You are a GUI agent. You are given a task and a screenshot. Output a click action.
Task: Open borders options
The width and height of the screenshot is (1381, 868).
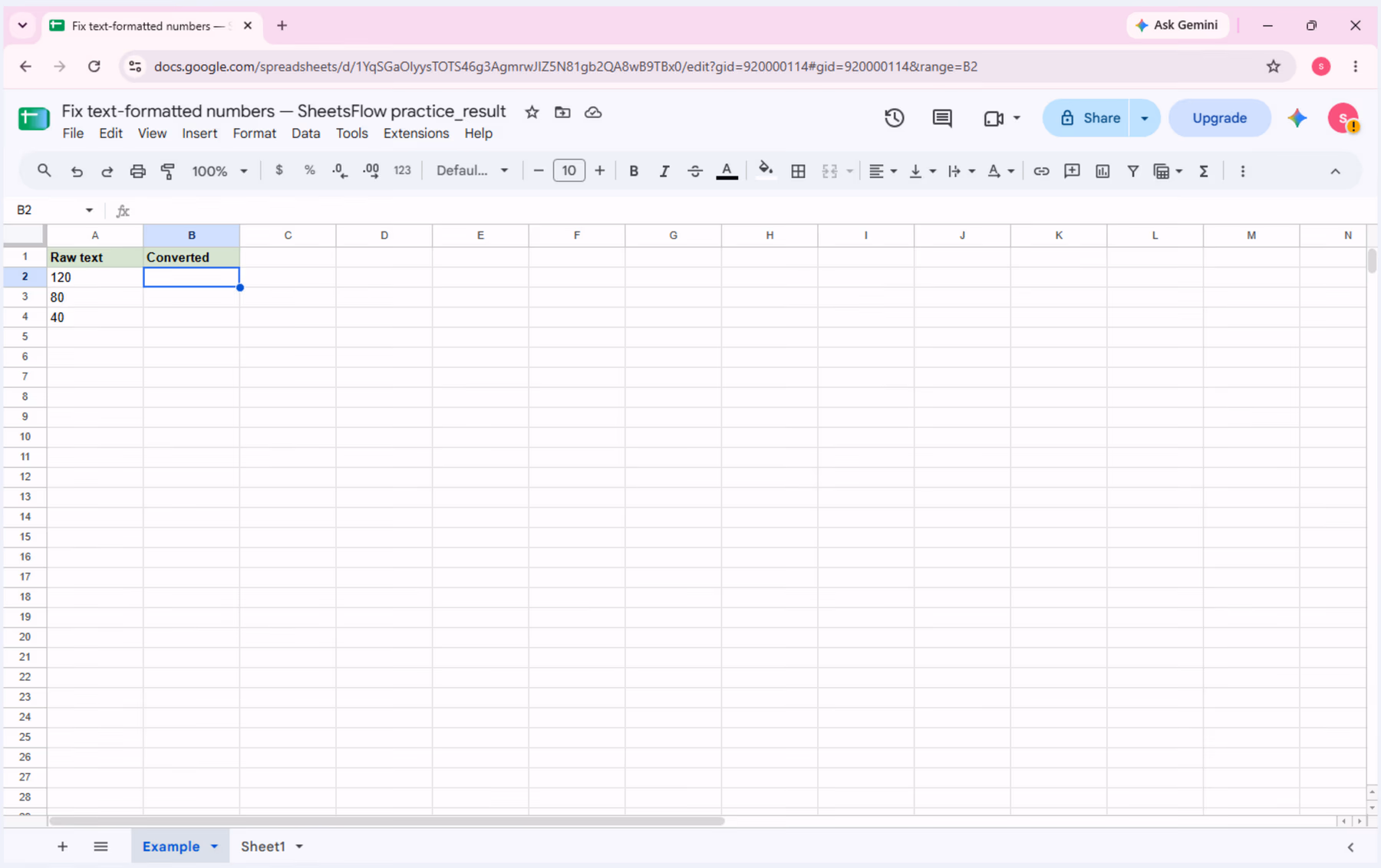[798, 171]
